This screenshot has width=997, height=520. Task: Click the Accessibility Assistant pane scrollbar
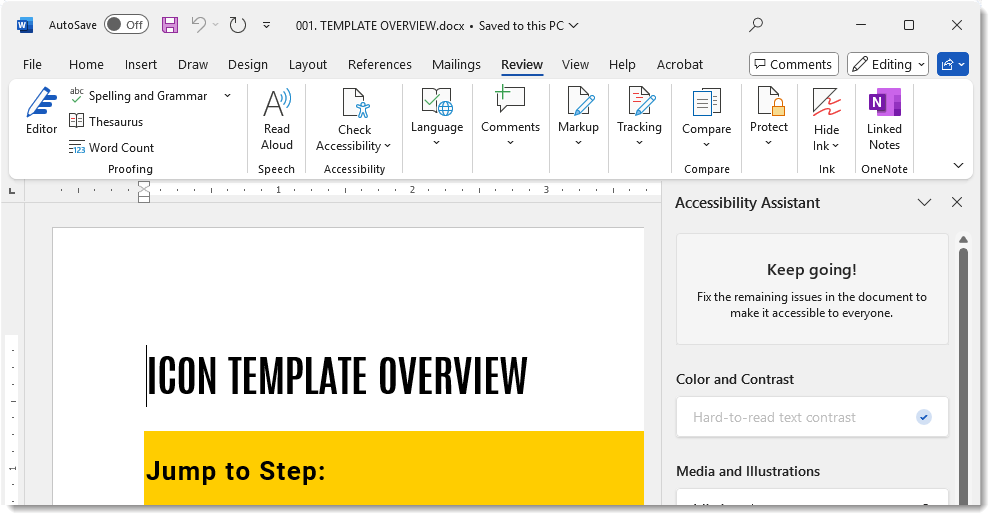(x=963, y=370)
